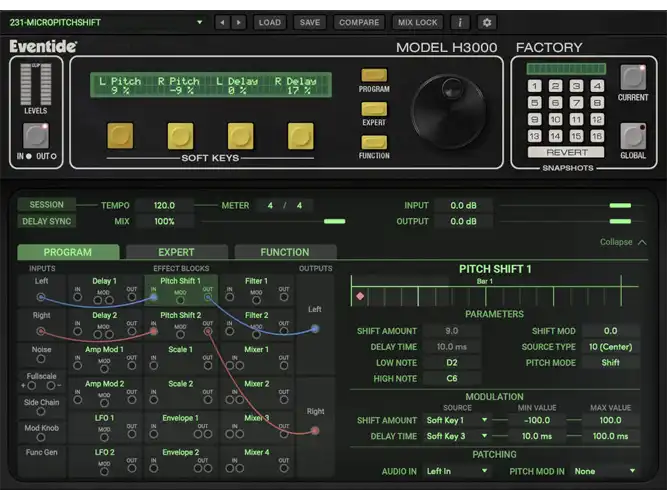The image size is (667, 500).
Task: Click the LOW NOTE D2 field
Action: pos(452,363)
